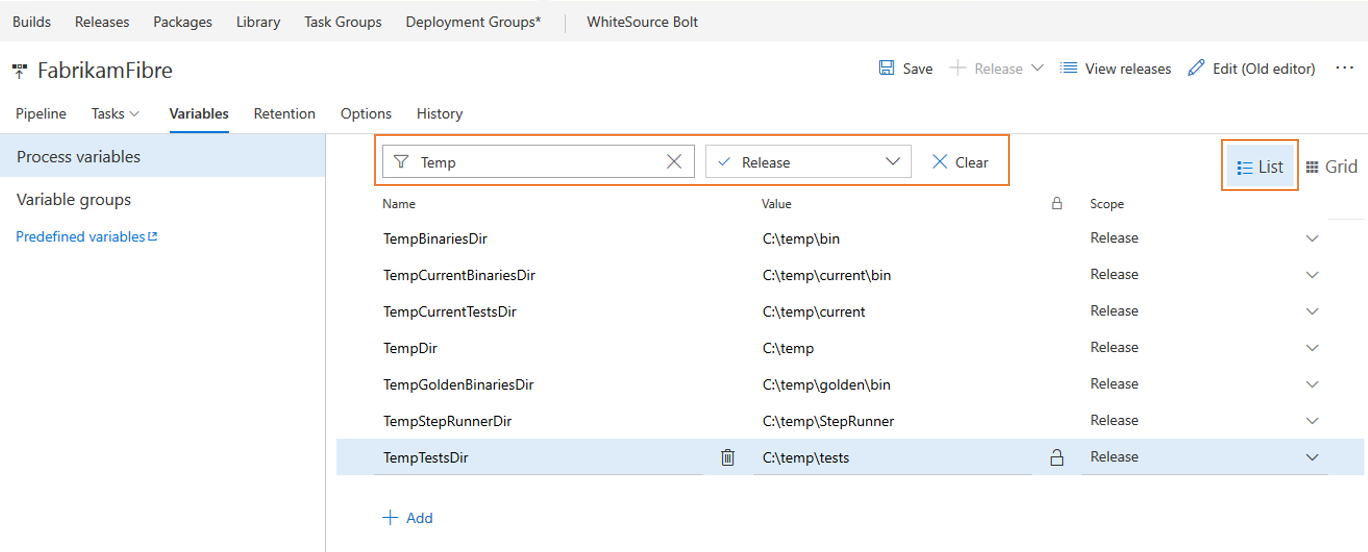Viewport: 1368px width, 552px height.
Task: Go to Builds in top navigation
Action: 31,21
